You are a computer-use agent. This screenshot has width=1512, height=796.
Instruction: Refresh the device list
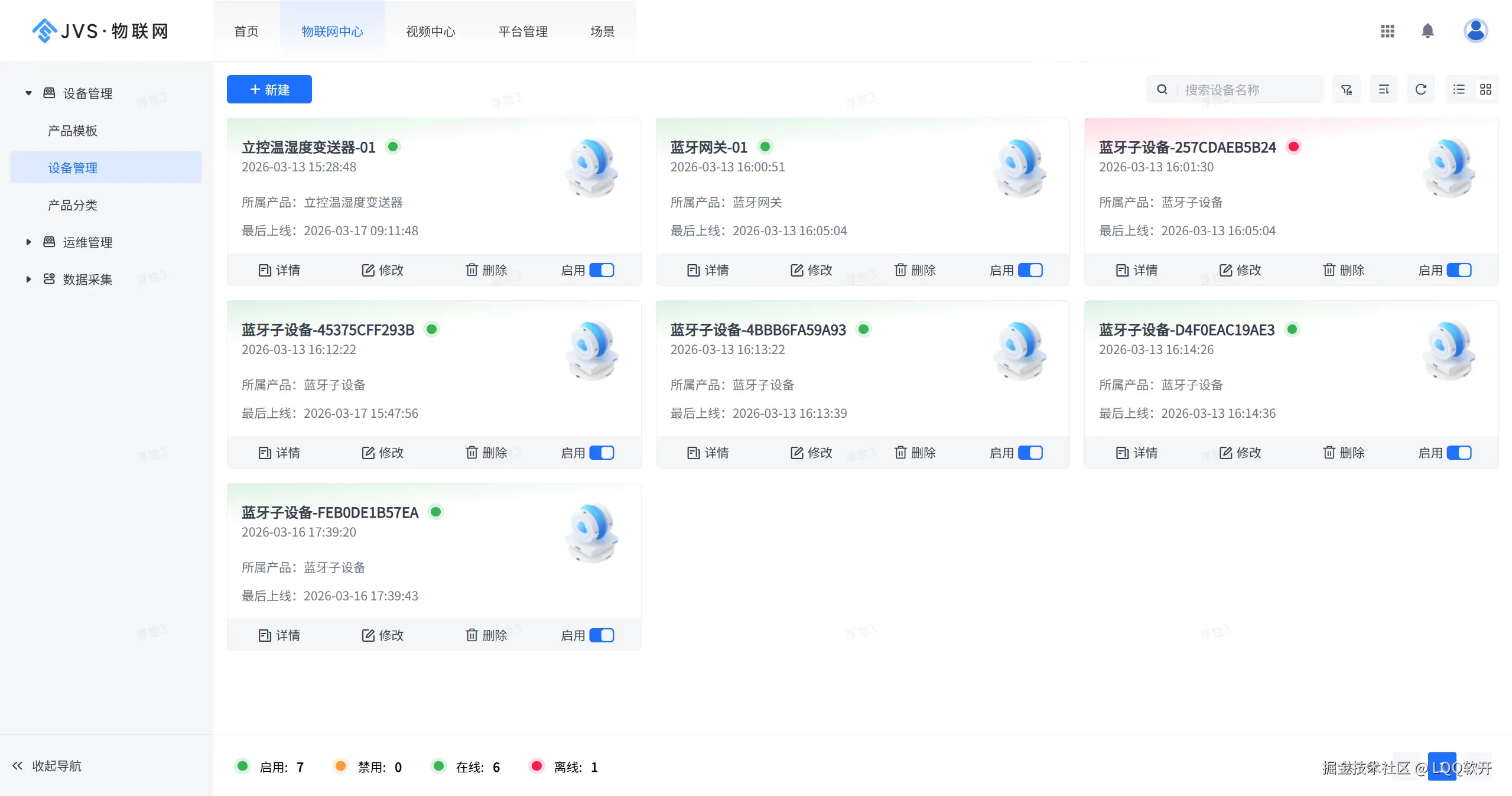1420,90
